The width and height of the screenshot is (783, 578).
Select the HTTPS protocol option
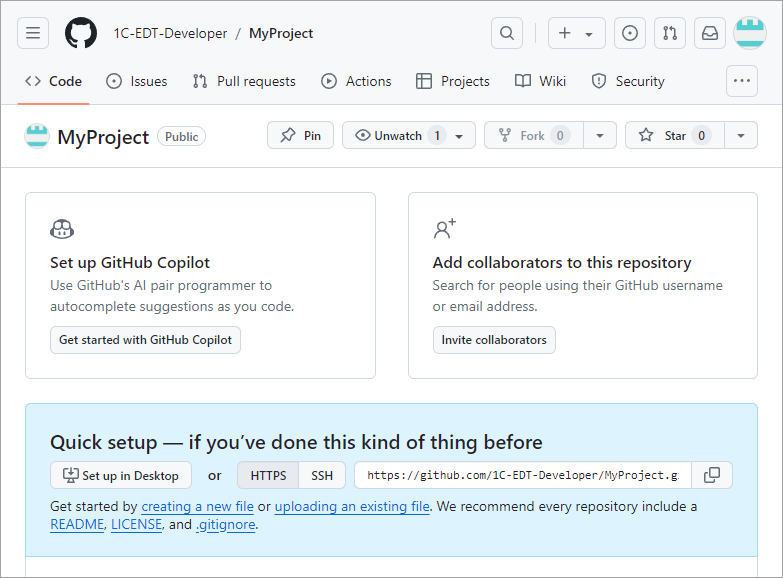[268, 475]
